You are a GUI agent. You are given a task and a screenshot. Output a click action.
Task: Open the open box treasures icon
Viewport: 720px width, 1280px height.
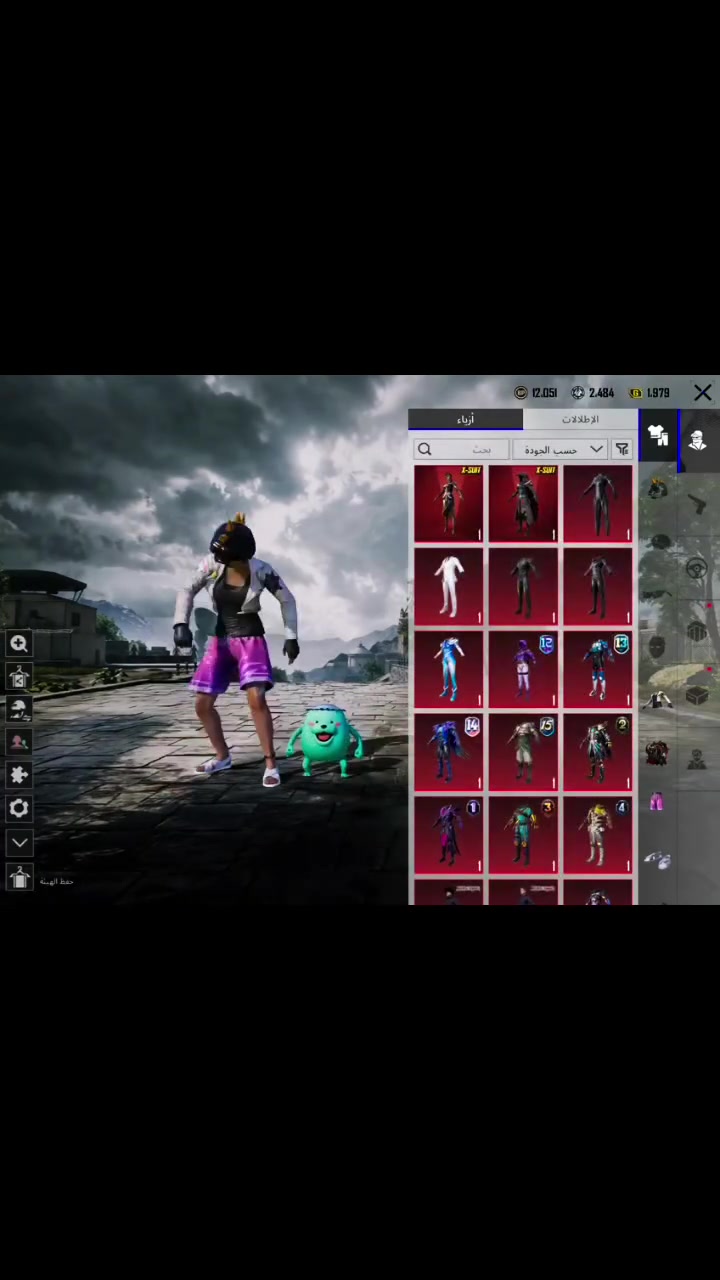point(697,695)
